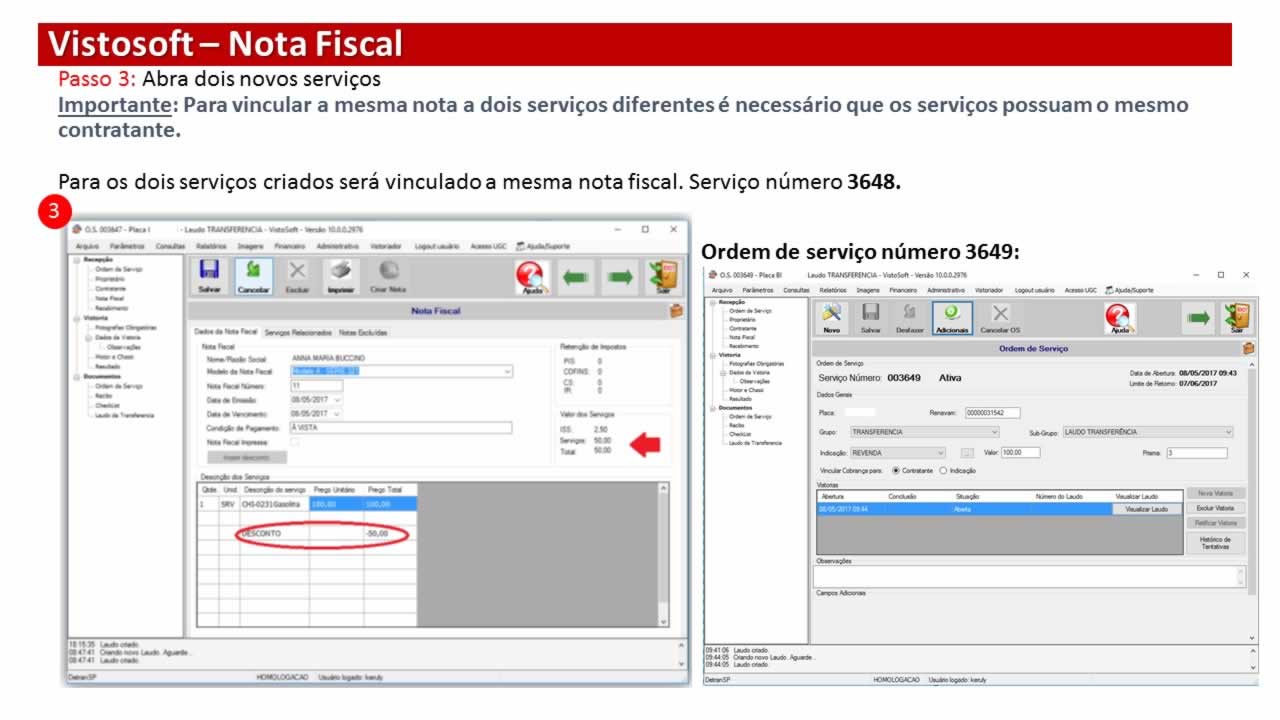Open Ajuda/Suporte menu in O.S. 003649 window

pos(1129,290)
